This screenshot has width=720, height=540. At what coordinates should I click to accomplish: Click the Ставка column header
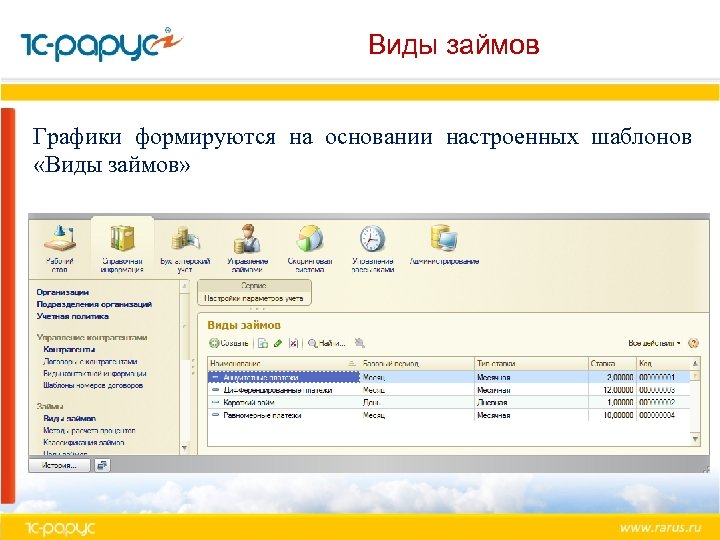click(612, 363)
